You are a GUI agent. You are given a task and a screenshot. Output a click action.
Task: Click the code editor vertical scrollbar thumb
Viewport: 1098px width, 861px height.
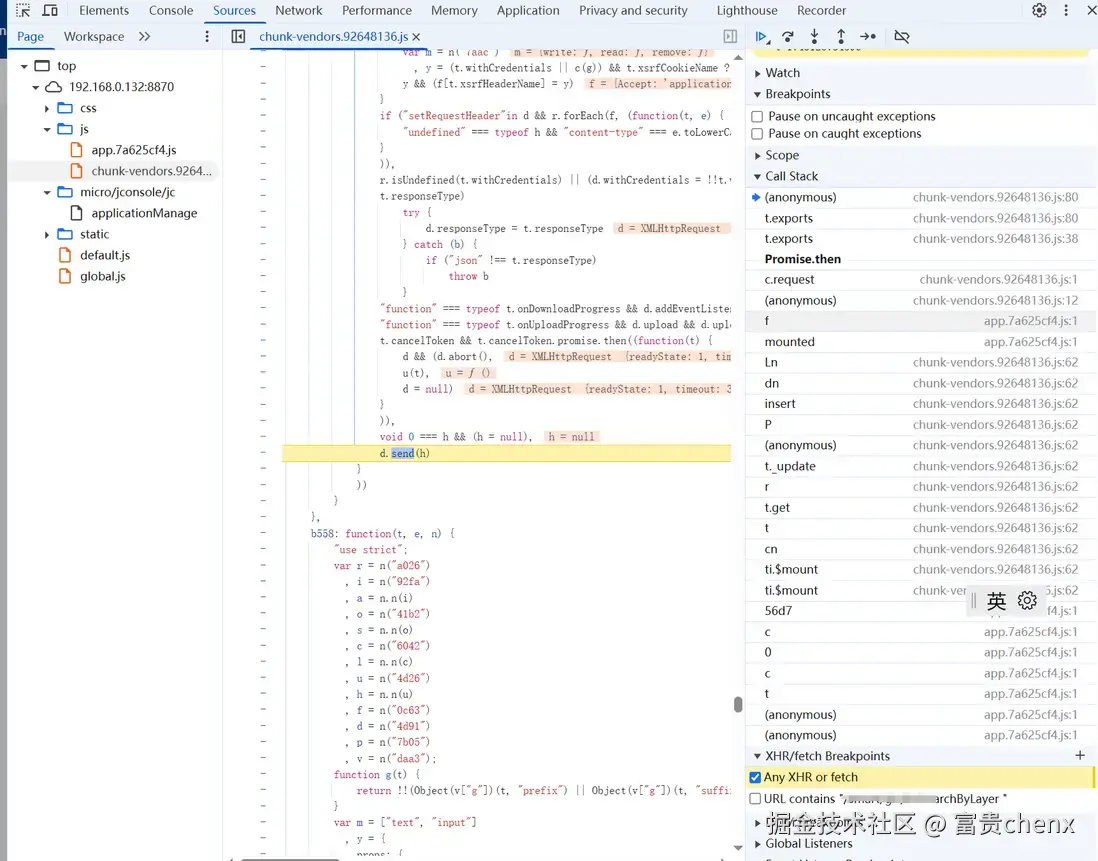(737, 704)
